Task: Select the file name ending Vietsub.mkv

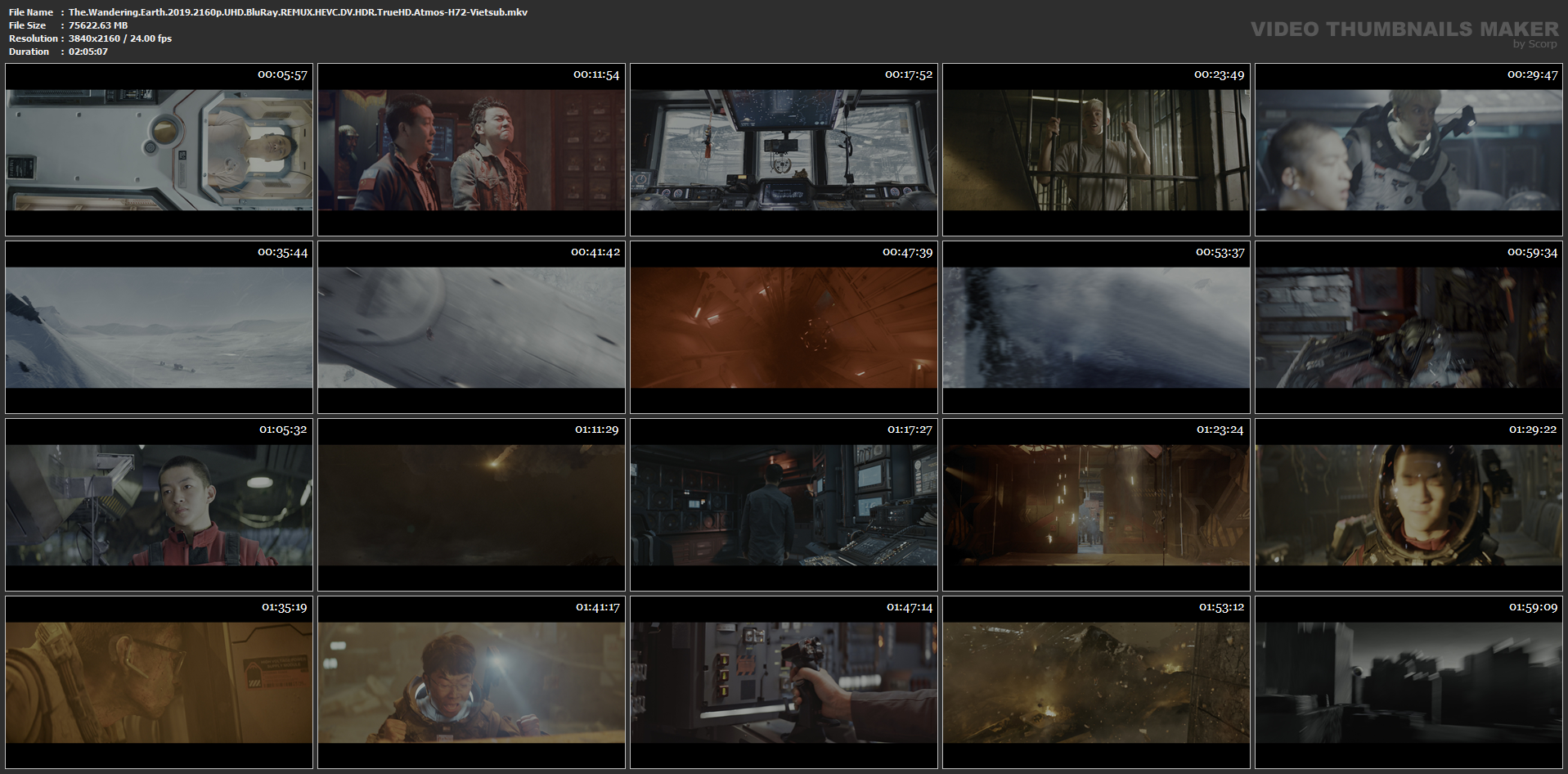Action: pyautogui.click(x=298, y=12)
